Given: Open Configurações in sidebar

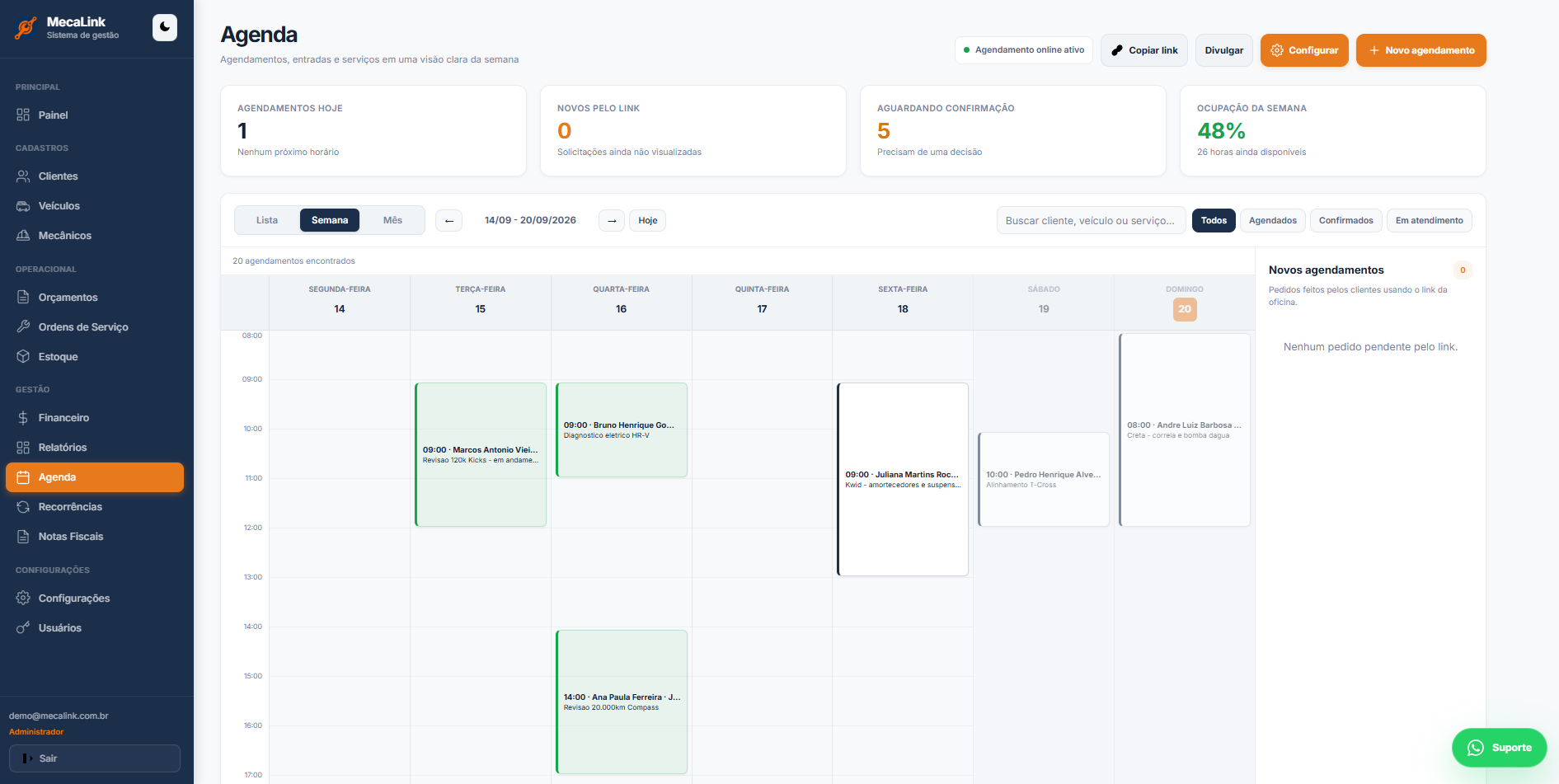Looking at the screenshot, I should coord(95,599).
